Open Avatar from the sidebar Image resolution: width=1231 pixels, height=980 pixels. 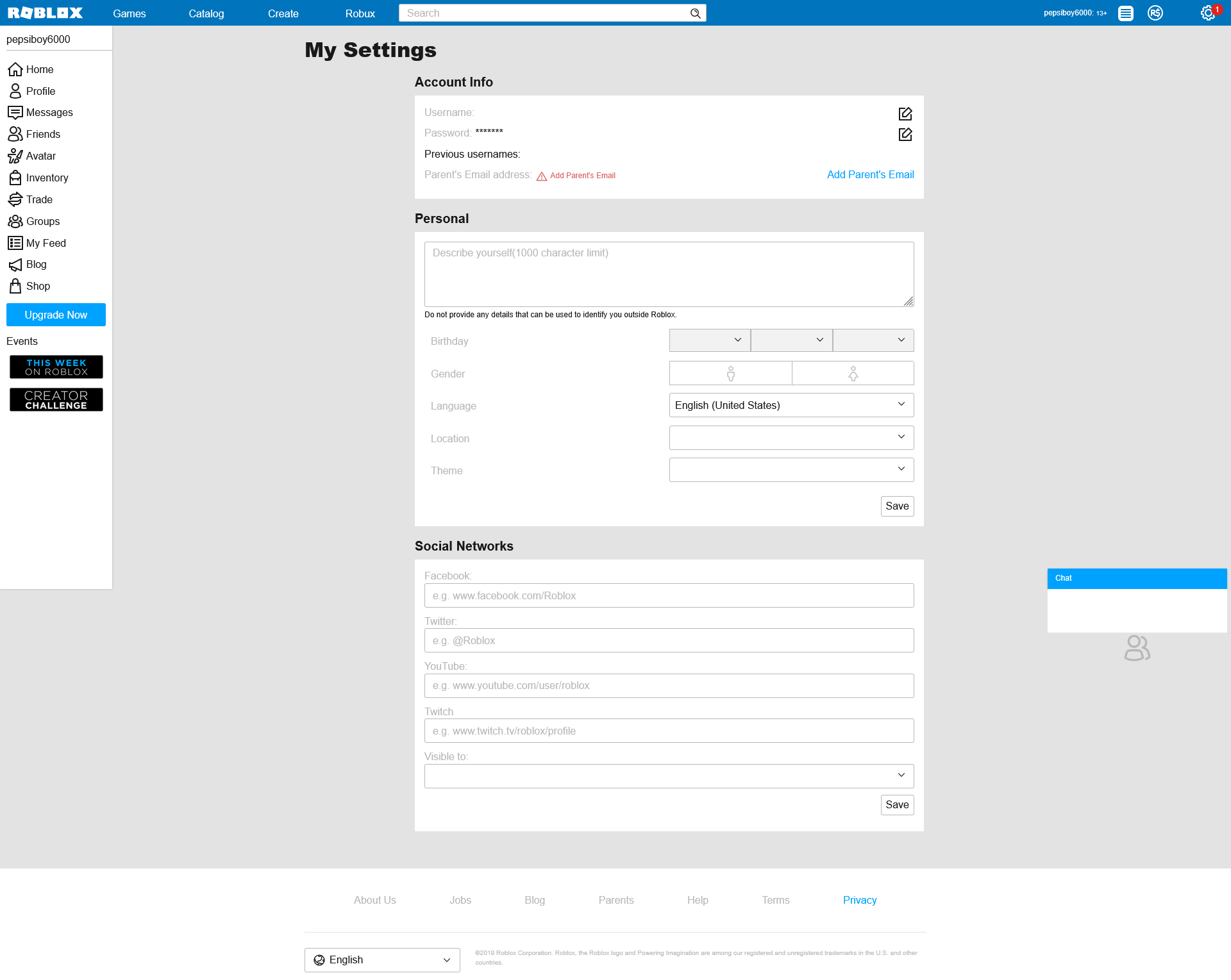[x=40, y=156]
